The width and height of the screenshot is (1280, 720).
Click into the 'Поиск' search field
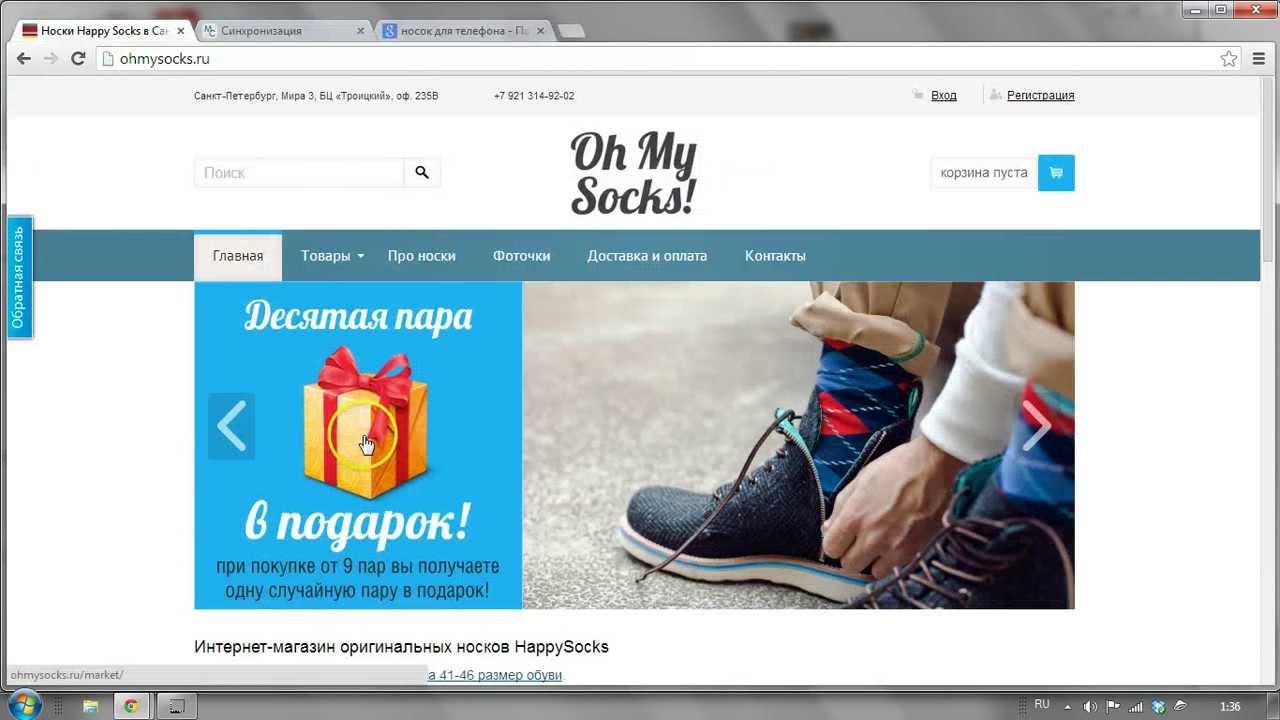tap(299, 173)
